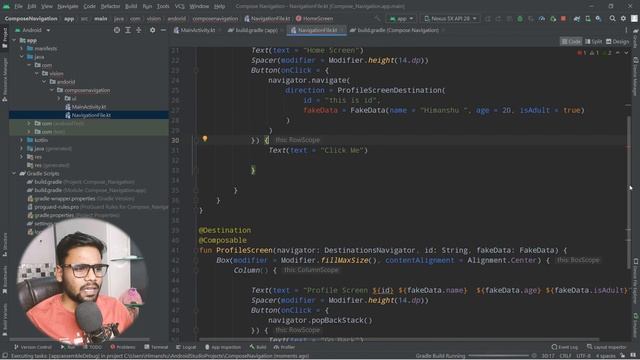The height and width of the screenshot is (360, 640).
Task: Select MainActivity.kt in project tree
Action: click(89, 107)
